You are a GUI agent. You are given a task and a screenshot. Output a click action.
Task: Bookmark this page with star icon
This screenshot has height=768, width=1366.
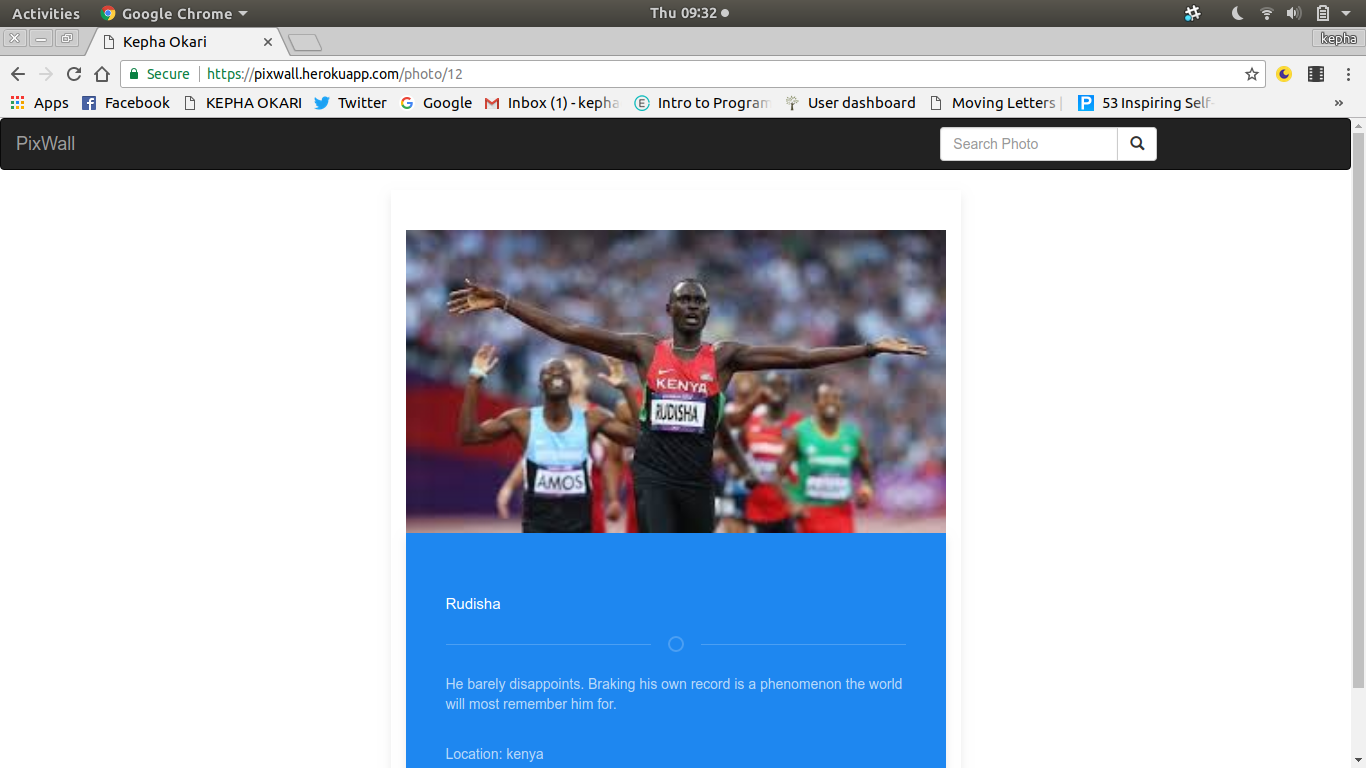point(1251,74)
